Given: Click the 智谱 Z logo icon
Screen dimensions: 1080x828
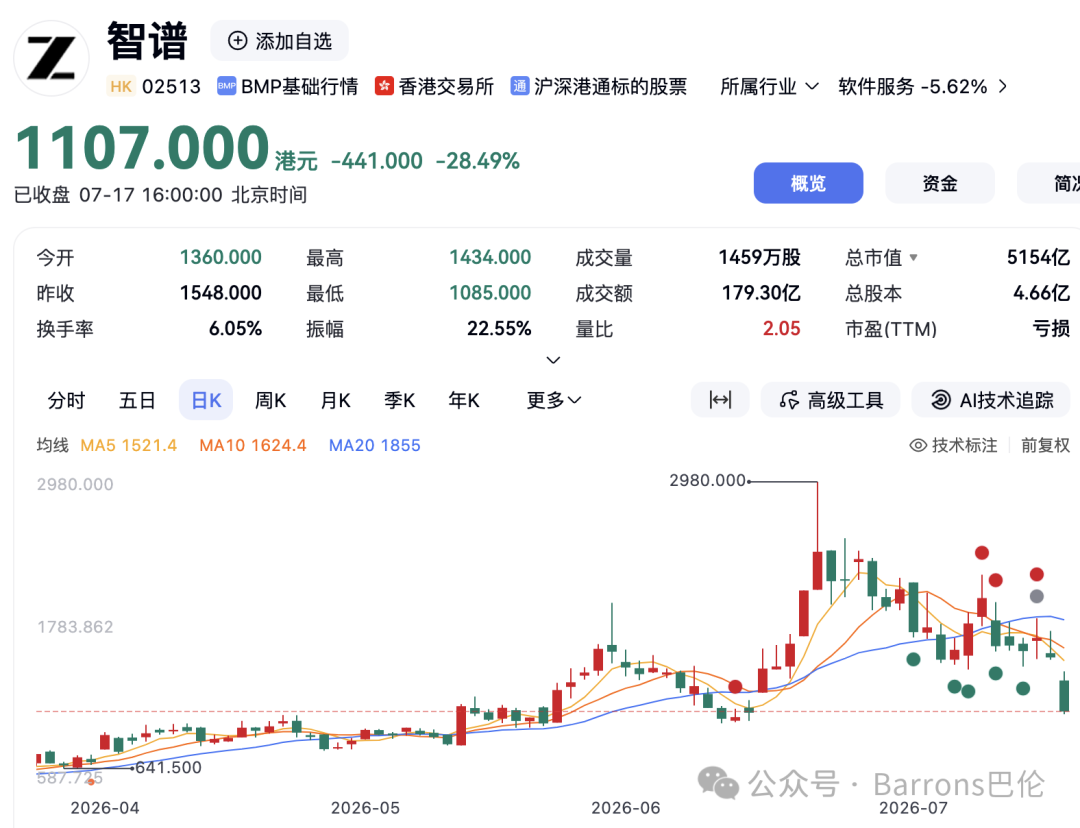Looking at the screenshot, I should [x=52, y=59].
